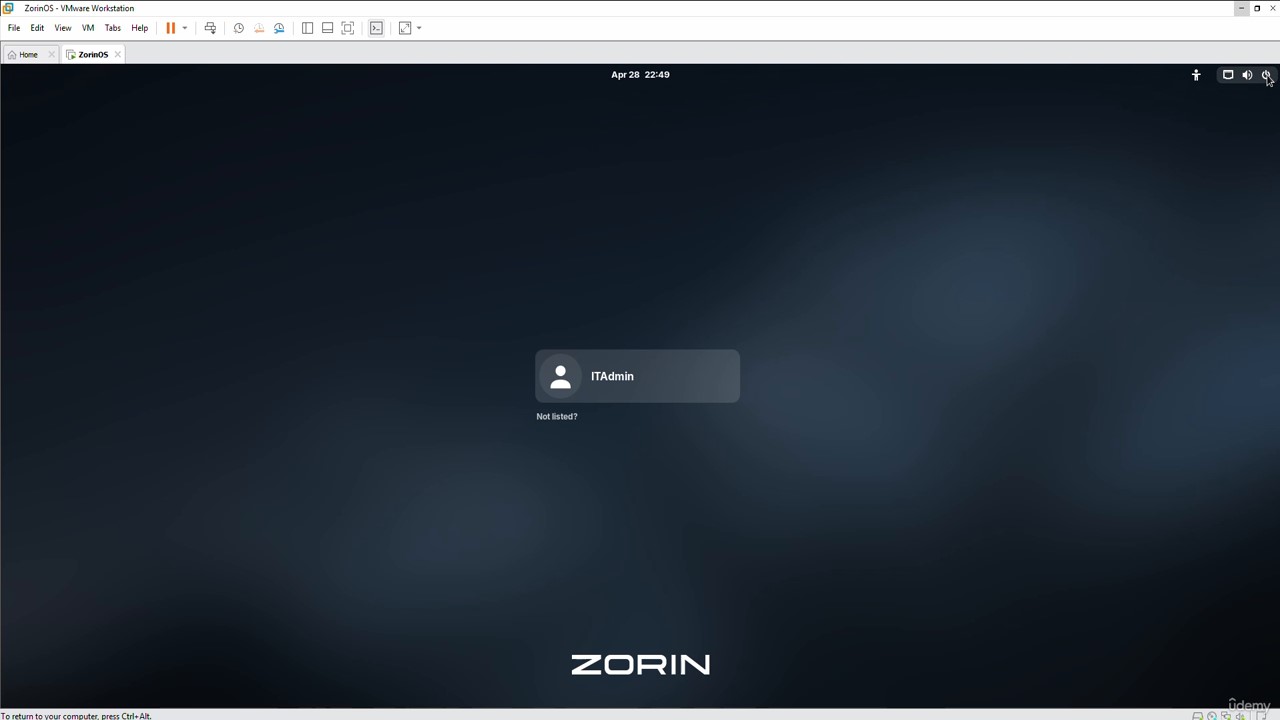The width and height of the screenshot is (1280, 720).
Task: Enter full screen mode
Action: [348, 28]
